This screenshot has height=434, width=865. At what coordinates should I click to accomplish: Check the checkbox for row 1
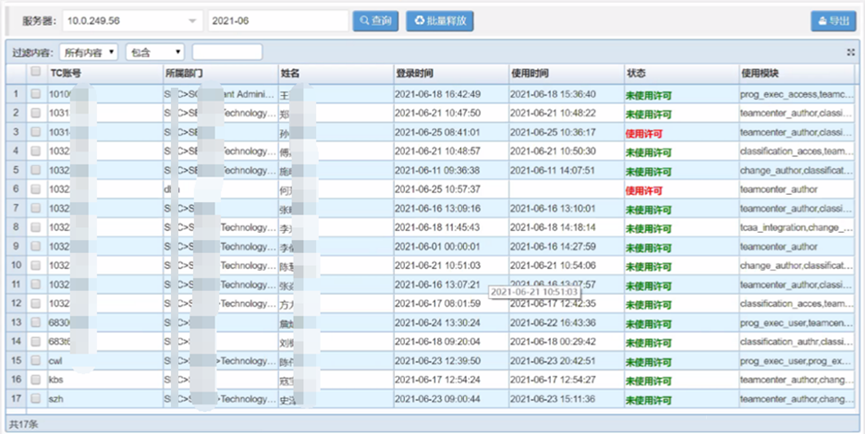(36, 94)
